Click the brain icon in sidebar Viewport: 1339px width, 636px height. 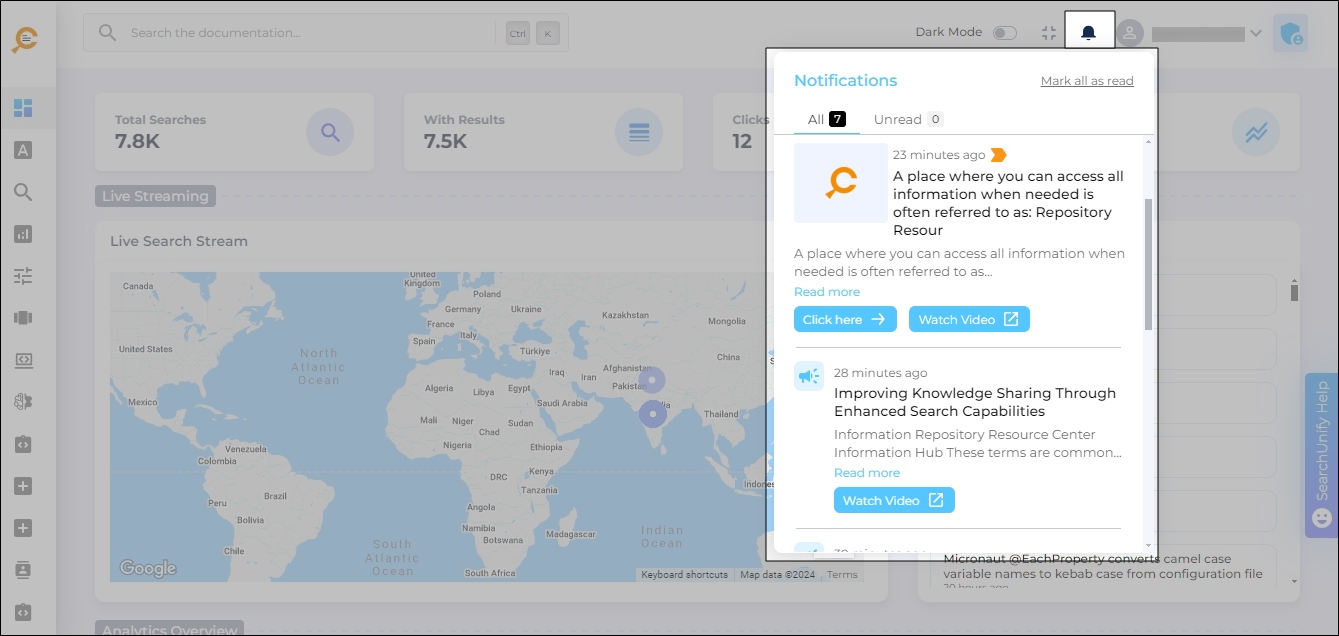coord(23,401)
